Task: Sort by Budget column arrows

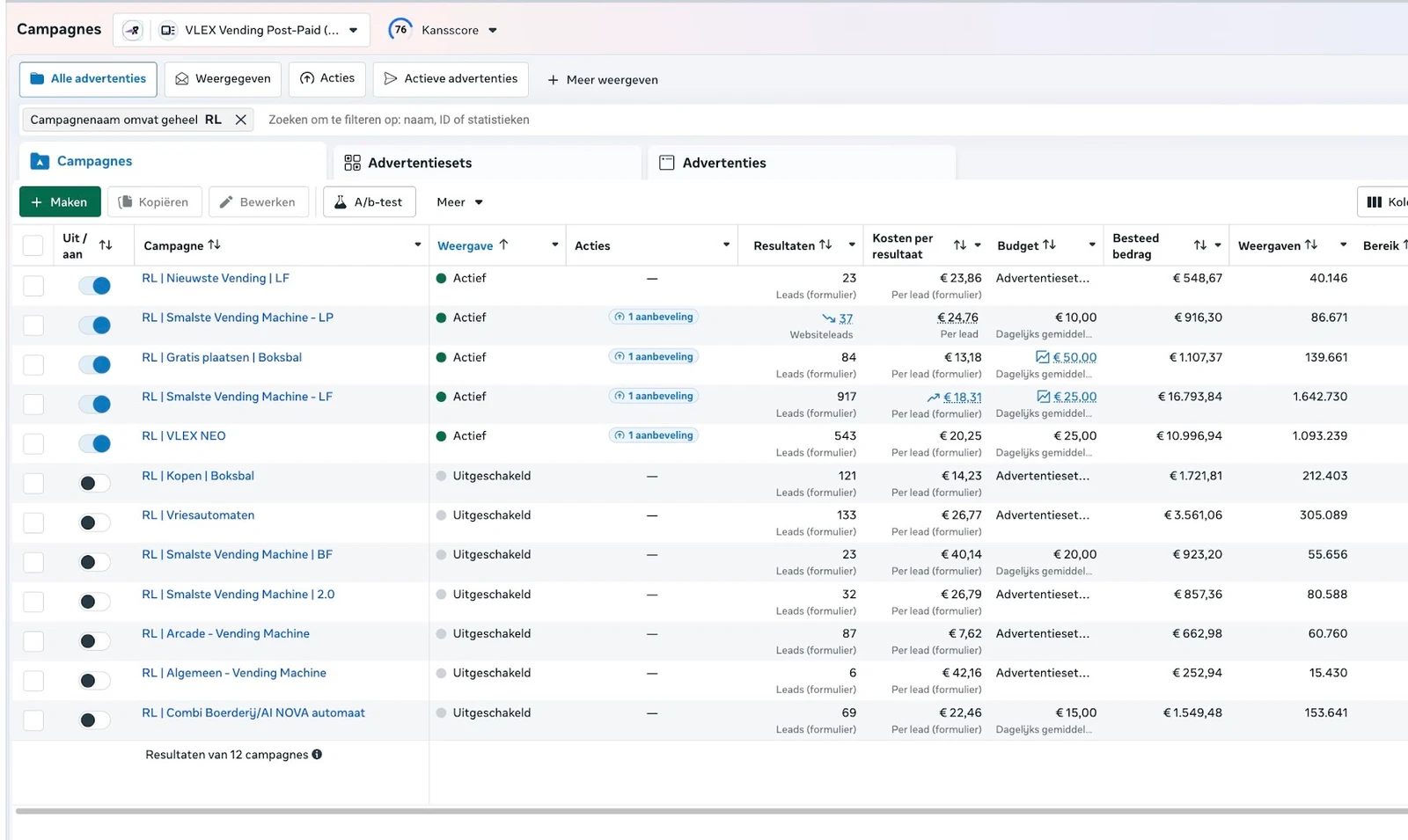Action: [x=1049, y=245]
